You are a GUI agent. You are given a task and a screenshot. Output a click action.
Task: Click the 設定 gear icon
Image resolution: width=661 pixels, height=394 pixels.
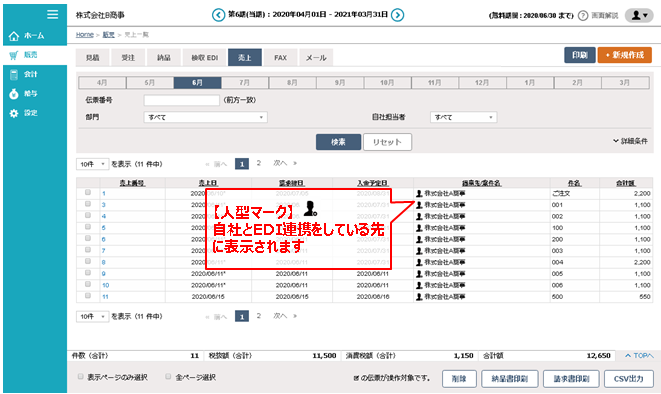pos(14,113)
